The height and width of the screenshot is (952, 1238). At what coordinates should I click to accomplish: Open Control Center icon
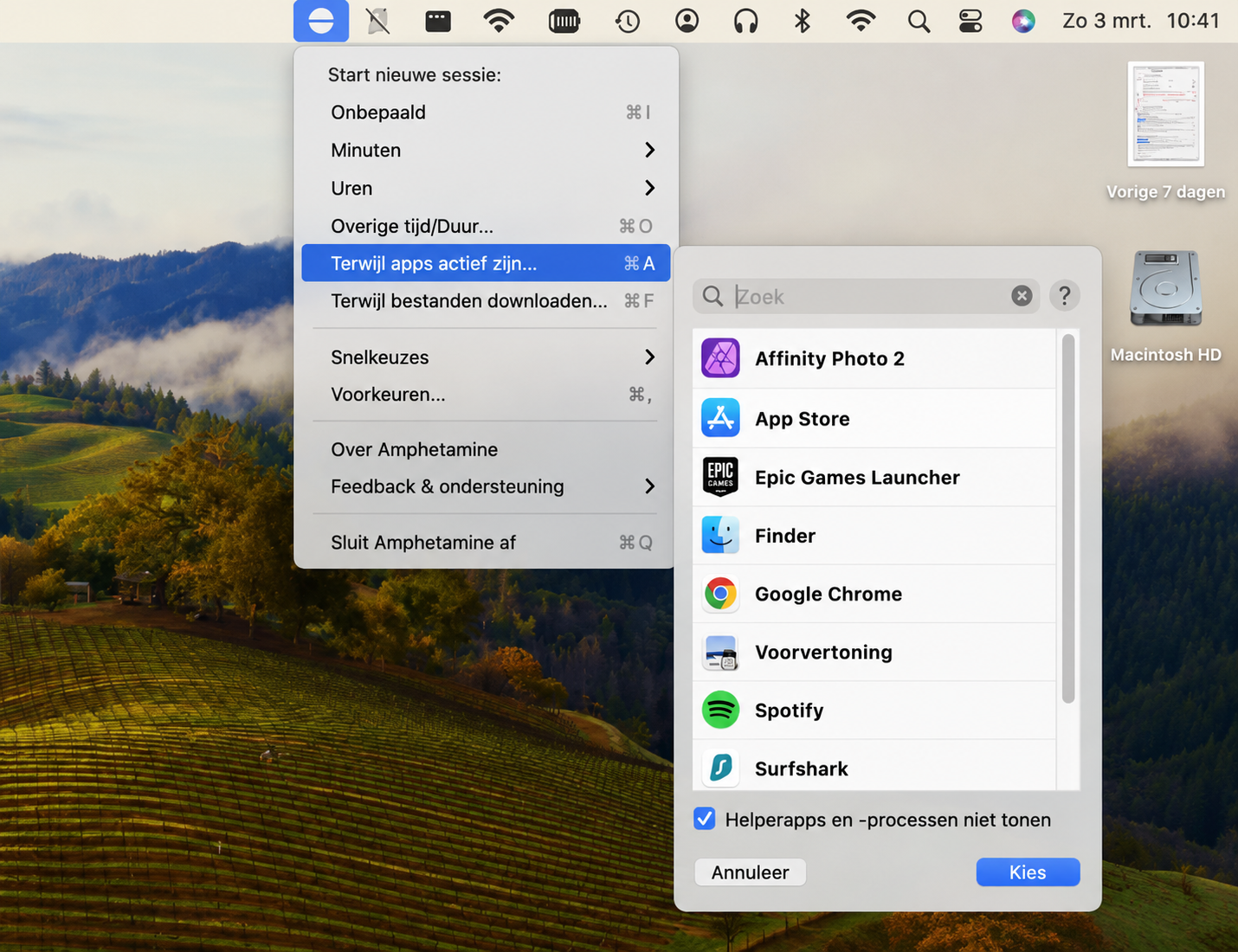pyautogui.click(x=970, y=21)
